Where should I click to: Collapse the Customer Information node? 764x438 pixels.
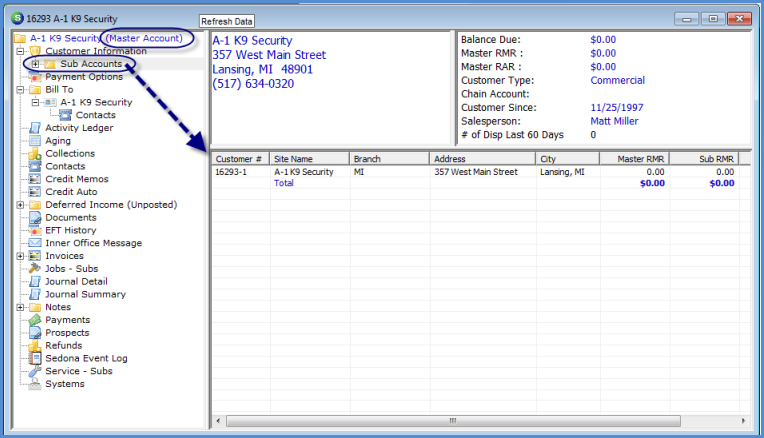(20, 51)
